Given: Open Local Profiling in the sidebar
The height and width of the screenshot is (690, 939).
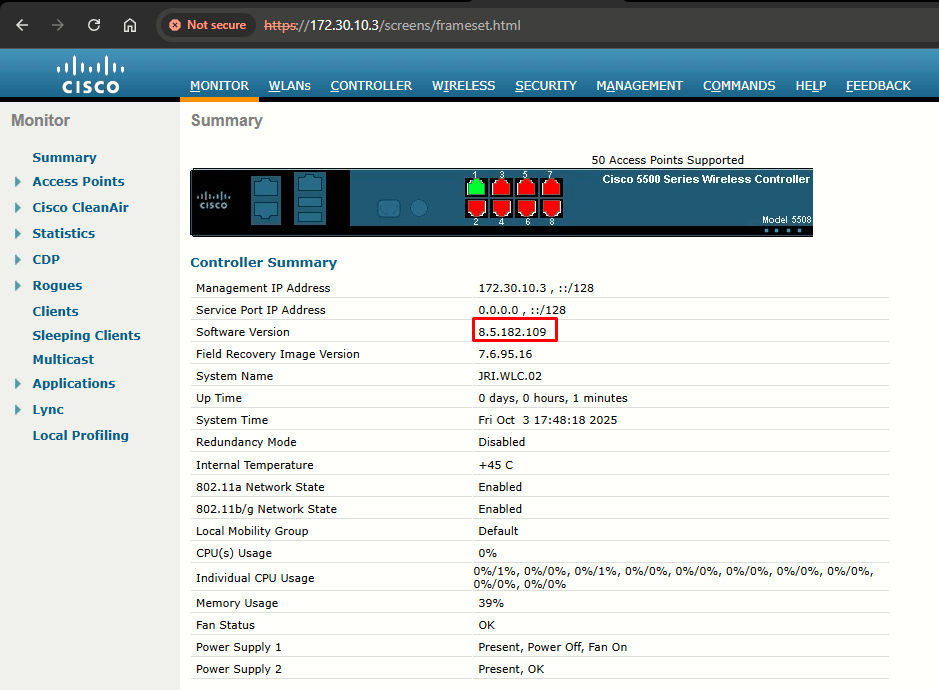Looking at the screenshot, I should point(80,435).
